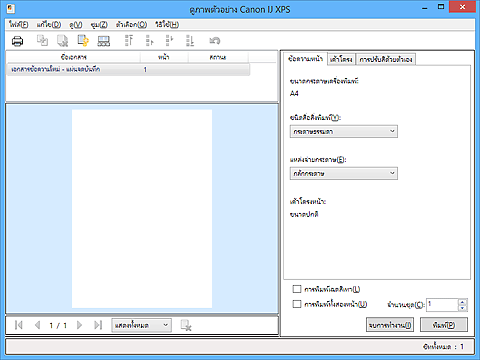
Task: Click the page count value in the document row
Action: pyautogui.click(x=145, y=69)
